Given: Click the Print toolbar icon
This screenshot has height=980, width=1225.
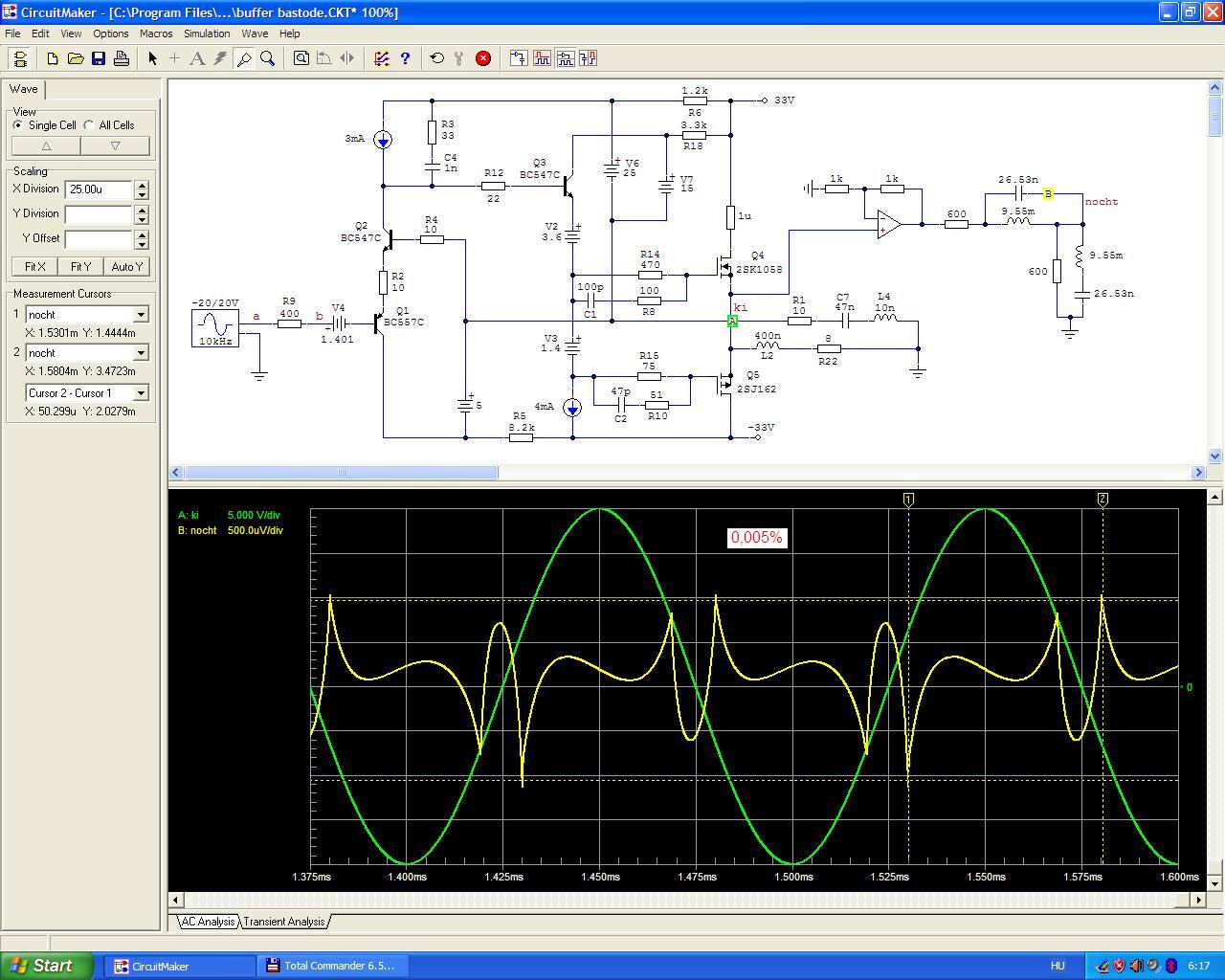Looking at the screenshot, I should pyautogui.click(x=122, y=58).
